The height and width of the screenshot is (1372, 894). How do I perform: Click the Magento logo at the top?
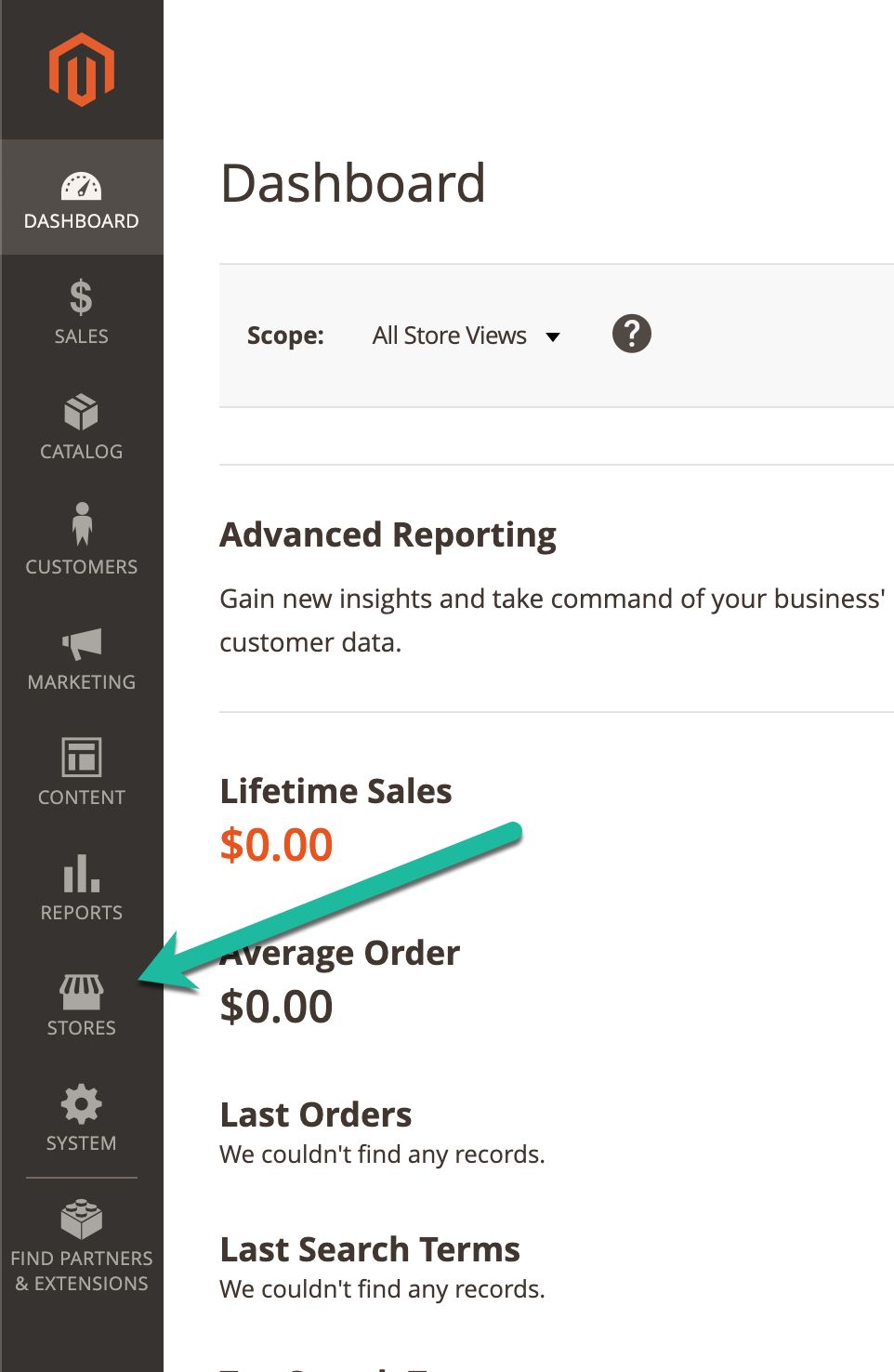(83, 66)
